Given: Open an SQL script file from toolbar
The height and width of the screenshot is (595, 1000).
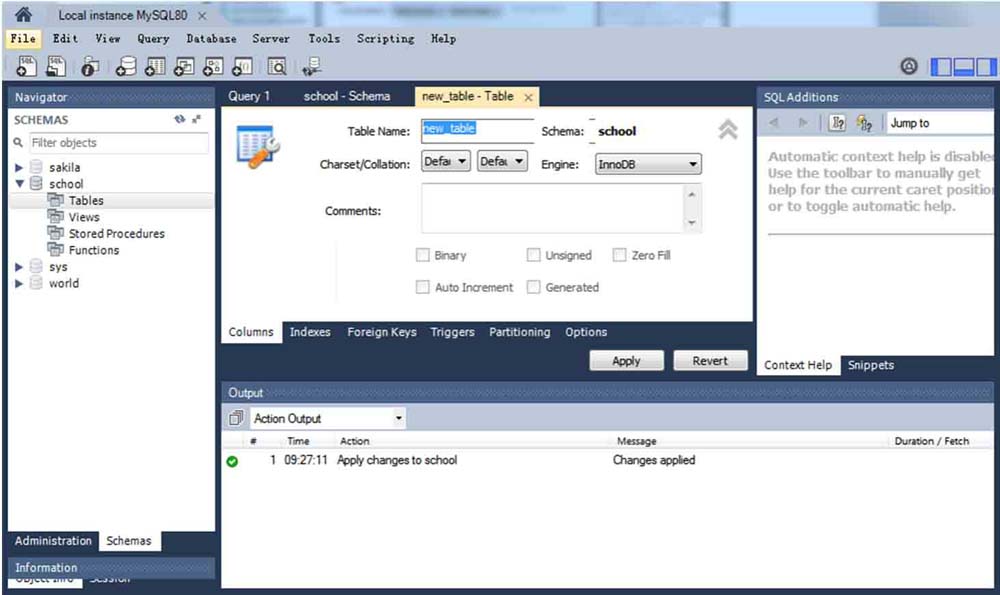Looking at the screenshot, I should point(56,66).
